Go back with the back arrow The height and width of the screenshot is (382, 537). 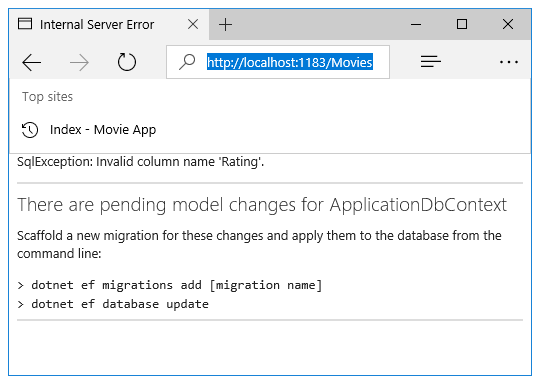[x=32, y=62]
